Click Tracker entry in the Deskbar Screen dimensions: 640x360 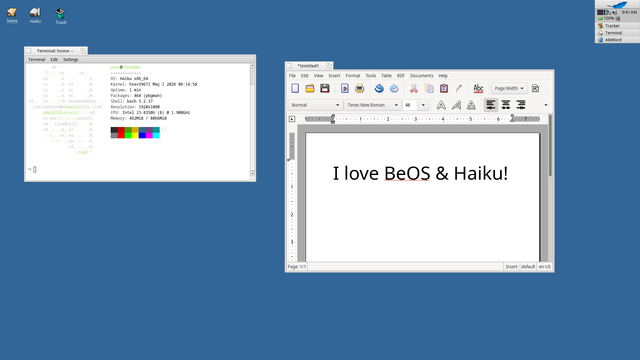pyautogui.click(x=617, y=26)
